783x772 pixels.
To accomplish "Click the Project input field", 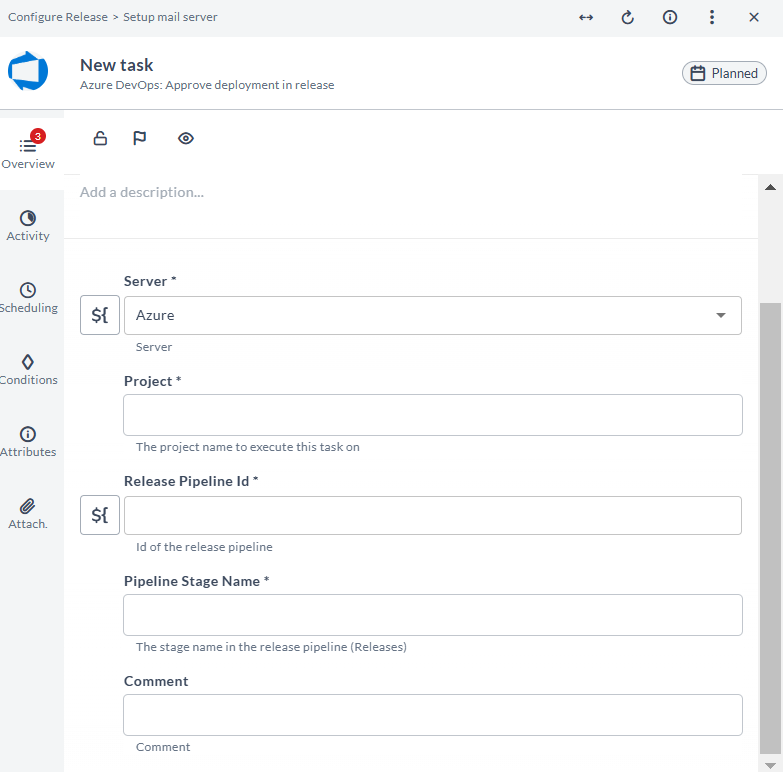I will tap(432, 415).
